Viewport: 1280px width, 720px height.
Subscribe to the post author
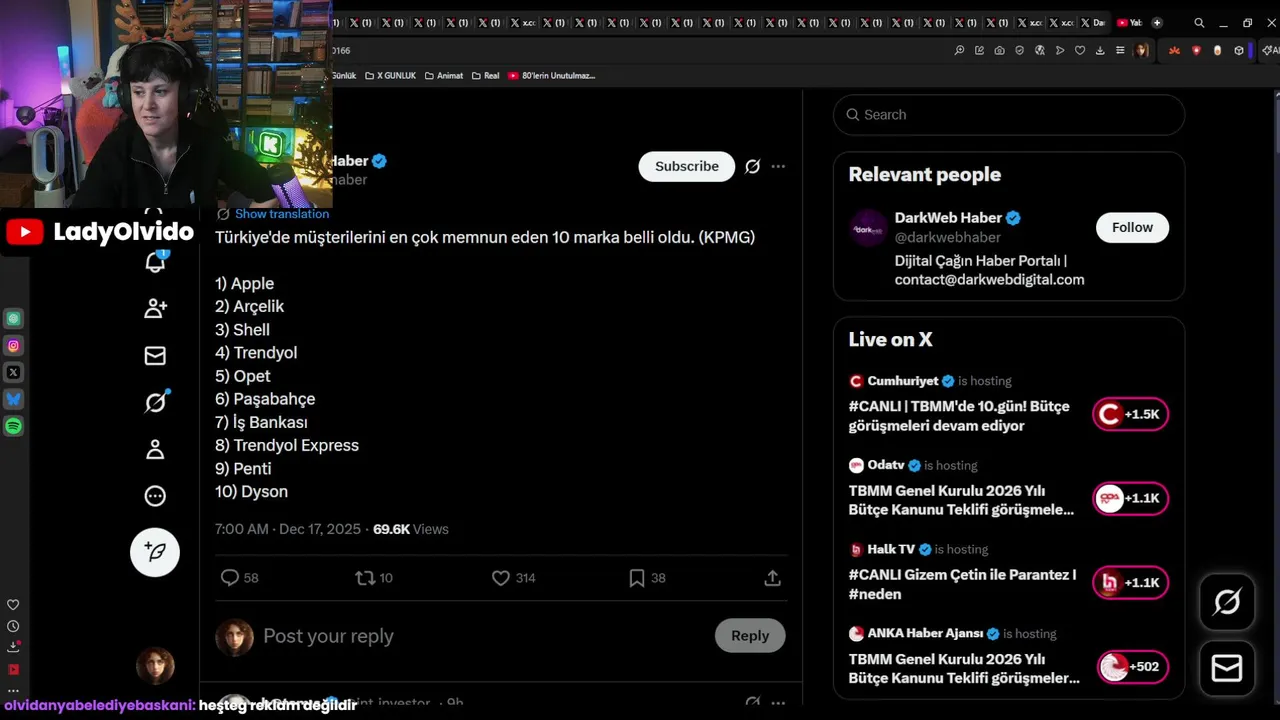(x=687, y=166)
